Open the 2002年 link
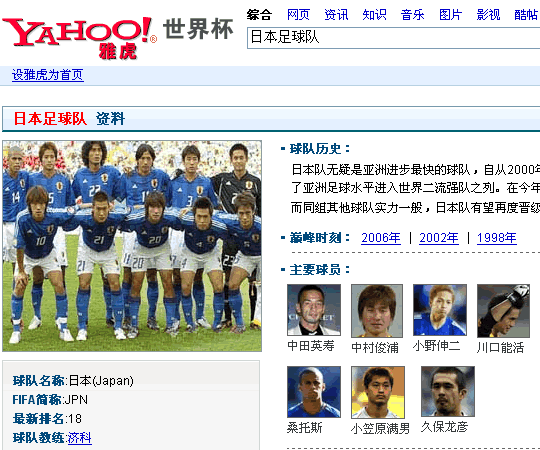540x450 pixels. pos(439,238)
